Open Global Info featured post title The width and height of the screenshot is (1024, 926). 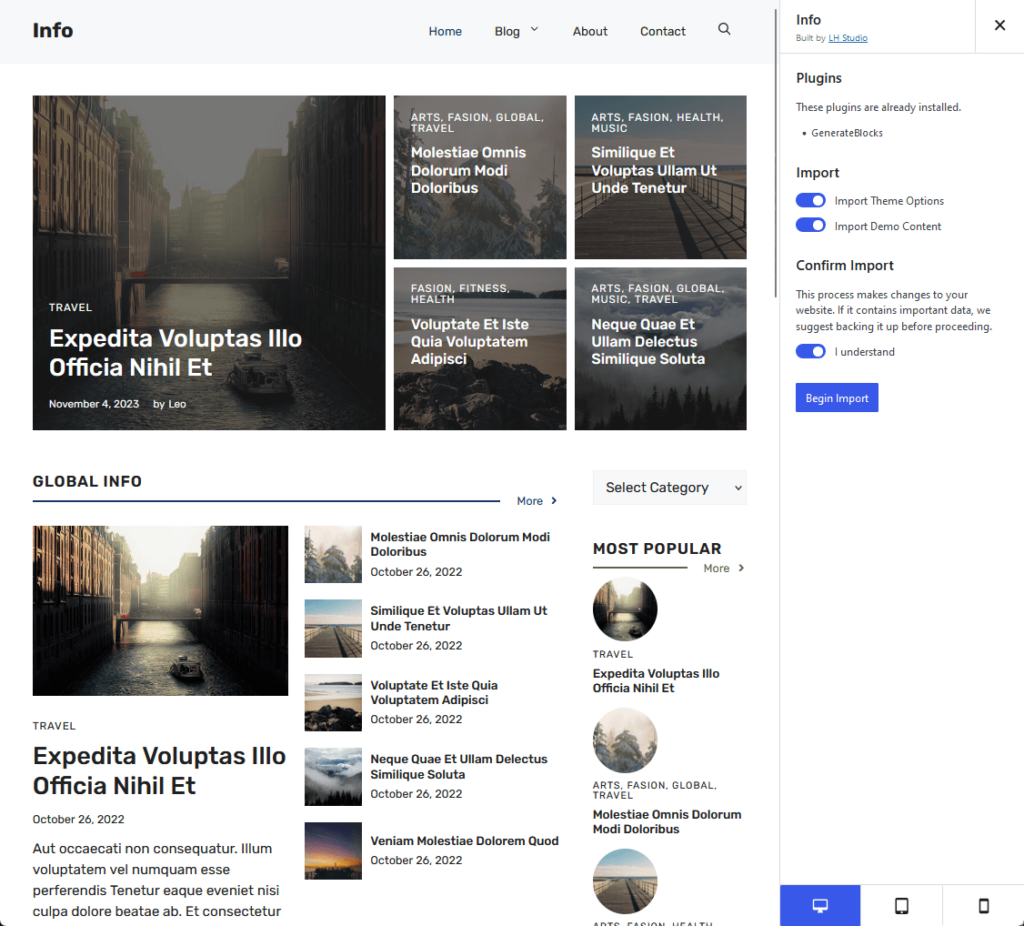click(x=159, y=771)
